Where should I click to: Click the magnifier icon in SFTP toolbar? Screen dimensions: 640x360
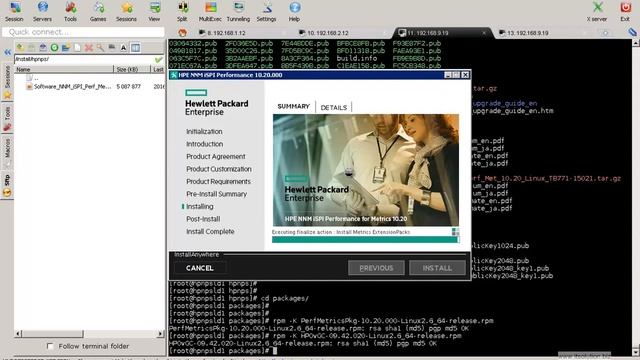[100, 48]
